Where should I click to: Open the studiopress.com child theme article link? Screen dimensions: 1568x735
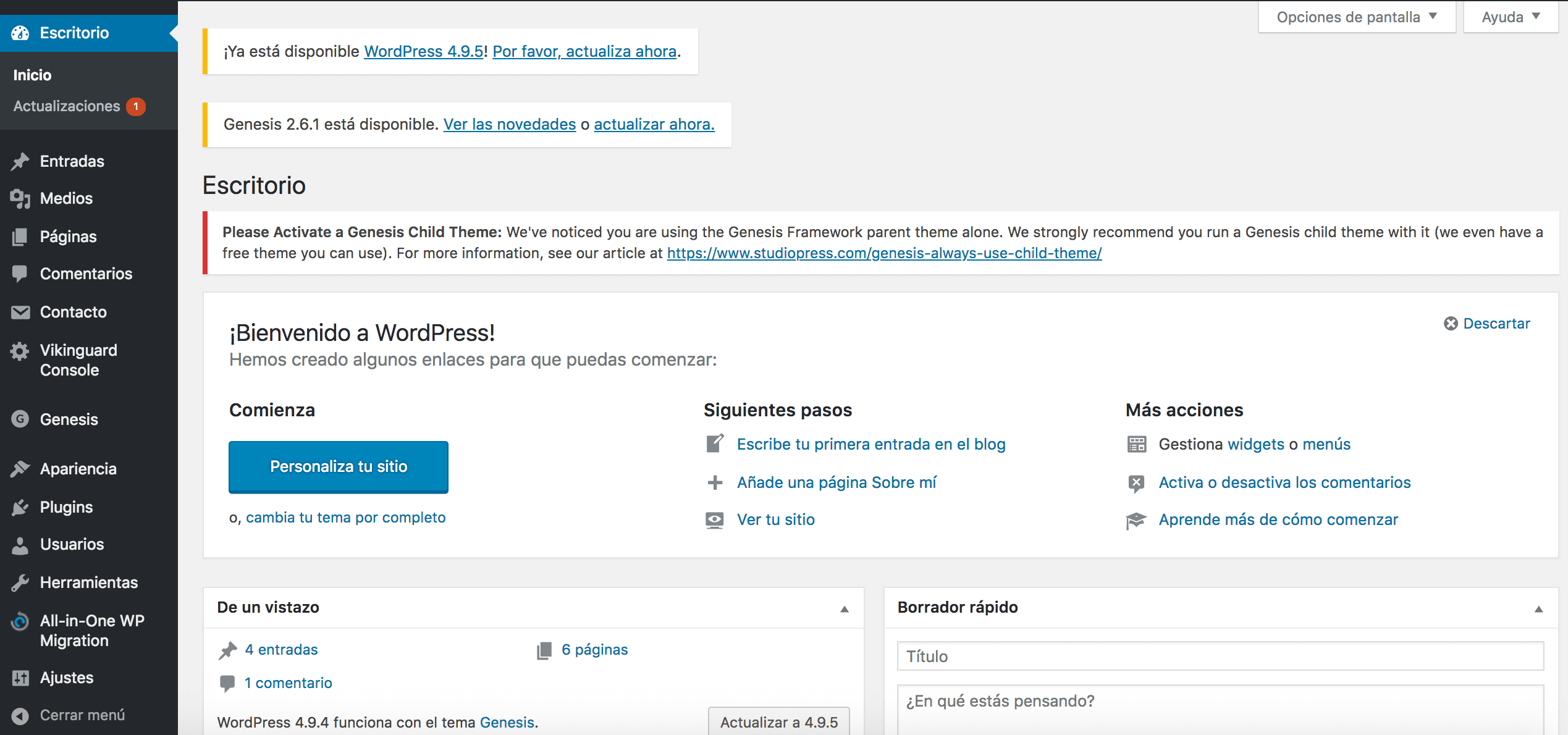click(884, 253)
